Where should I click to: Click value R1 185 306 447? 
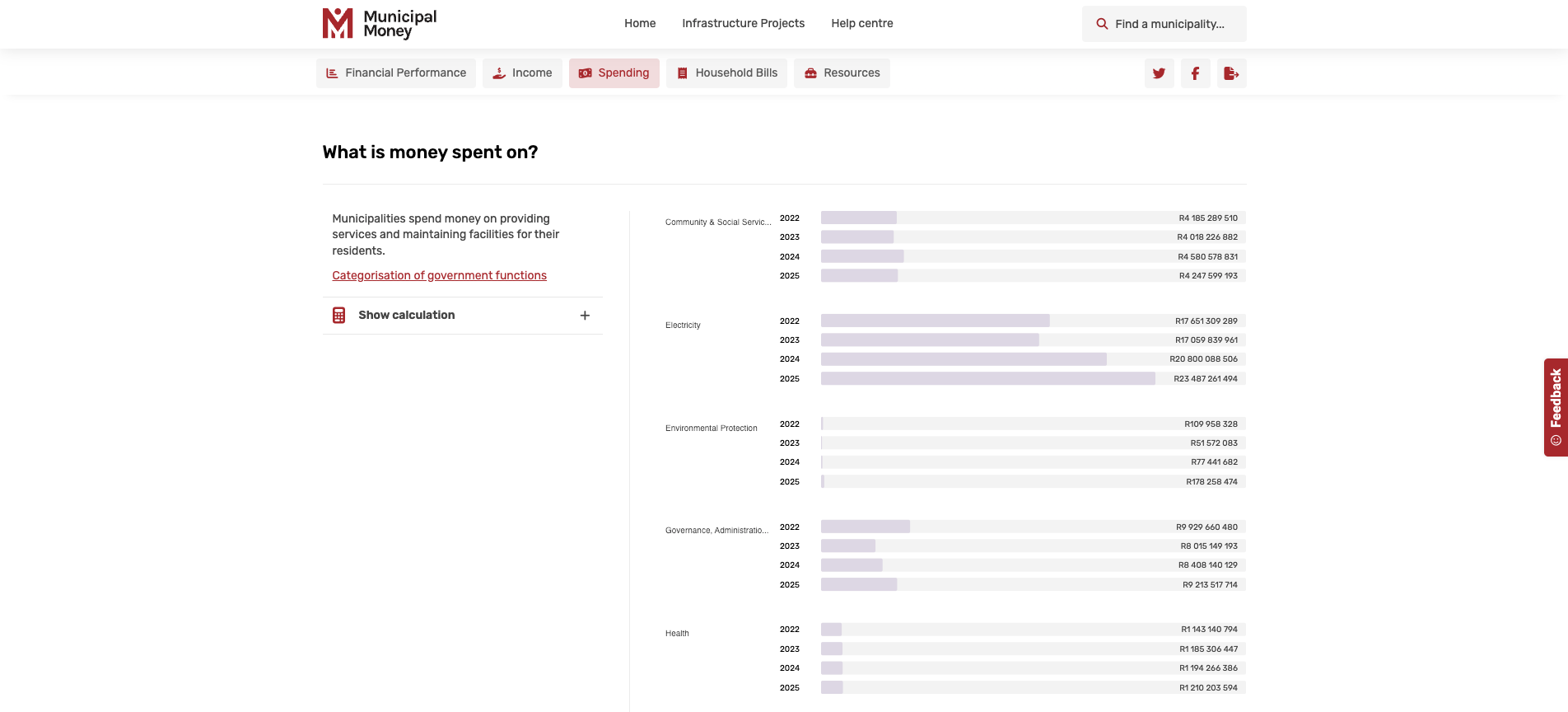[x=1208, y=649]
